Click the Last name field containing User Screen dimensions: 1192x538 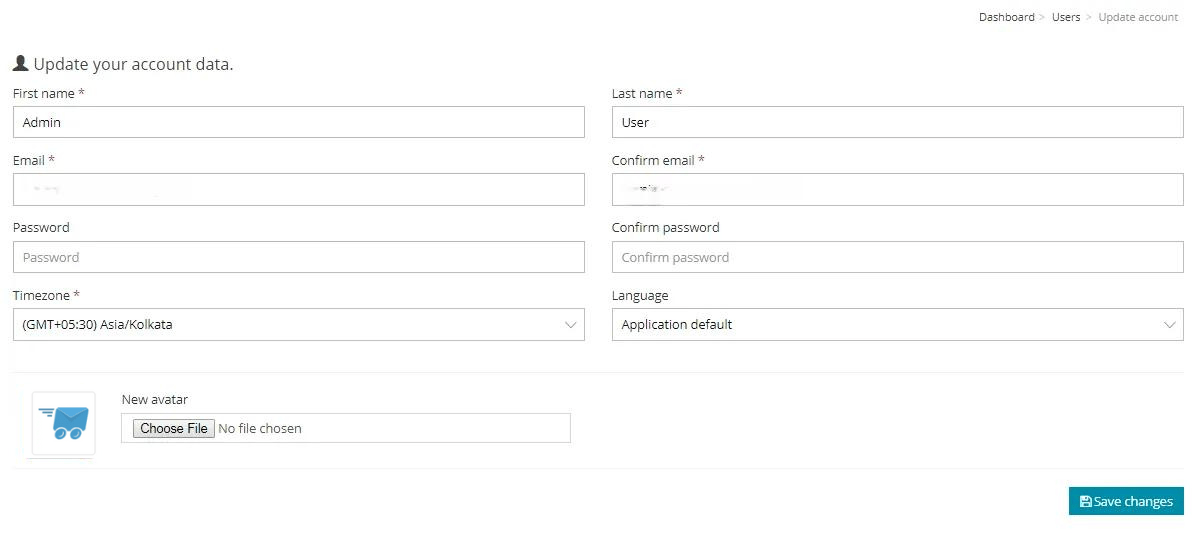pyautogui.click(x=897, y=122)
